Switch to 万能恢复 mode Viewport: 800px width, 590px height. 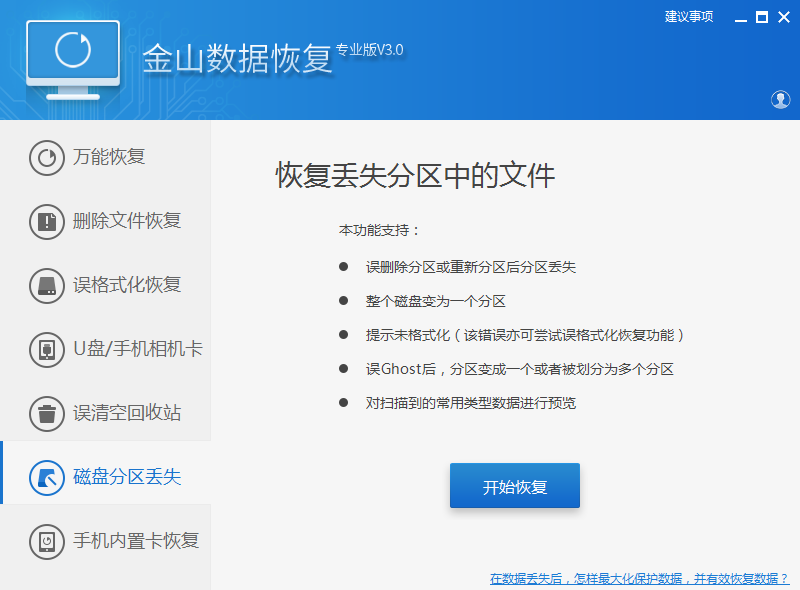pyautogui.click(x=112, y=157)
